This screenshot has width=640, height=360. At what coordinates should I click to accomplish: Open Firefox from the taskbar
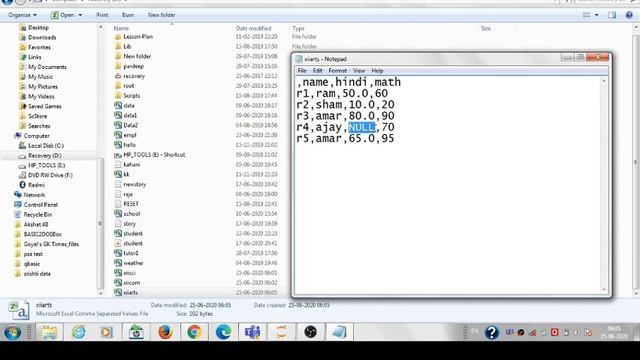pos(165,332)
